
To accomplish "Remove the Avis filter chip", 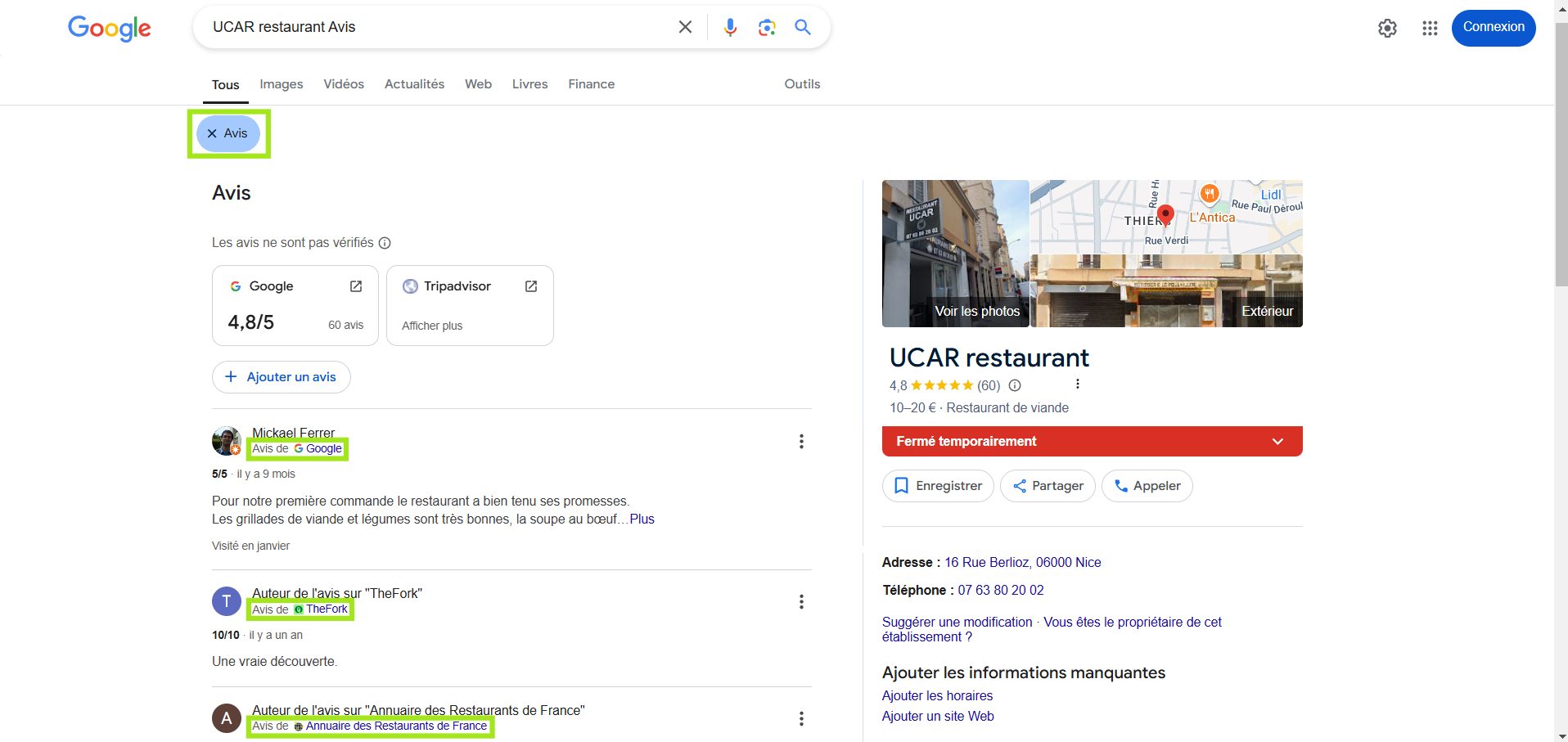I will click(228, 133).
